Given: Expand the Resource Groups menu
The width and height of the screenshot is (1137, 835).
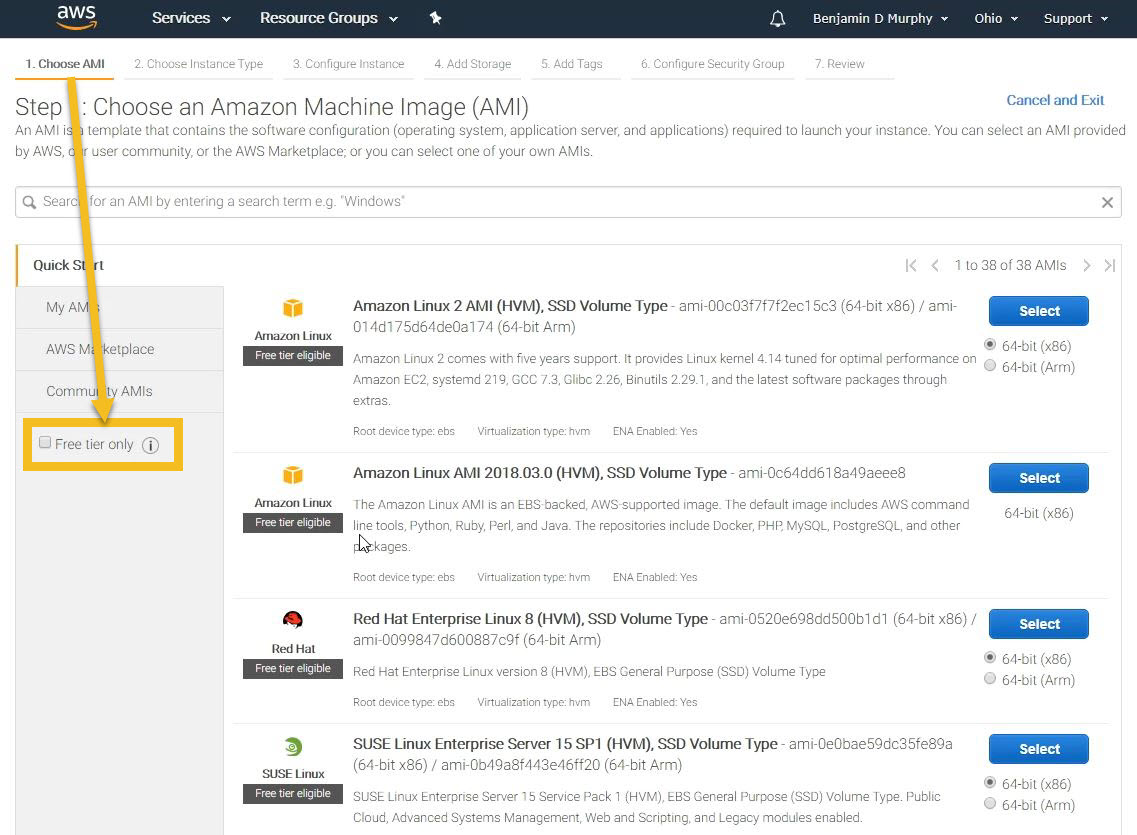Looking at the screenshot, I should pos(328,18).
